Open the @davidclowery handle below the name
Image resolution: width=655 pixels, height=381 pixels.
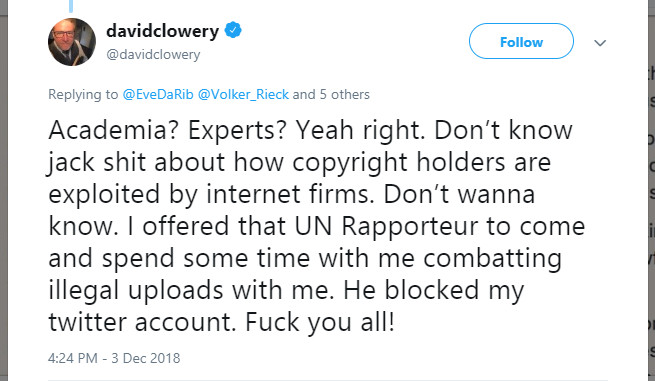[x=153, y=55]
